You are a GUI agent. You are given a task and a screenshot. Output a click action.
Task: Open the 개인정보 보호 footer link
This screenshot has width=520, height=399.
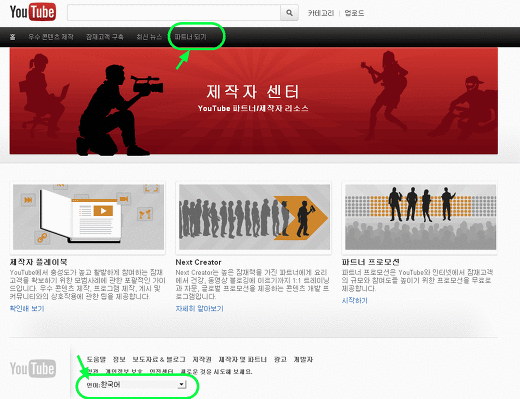point(124,371)
